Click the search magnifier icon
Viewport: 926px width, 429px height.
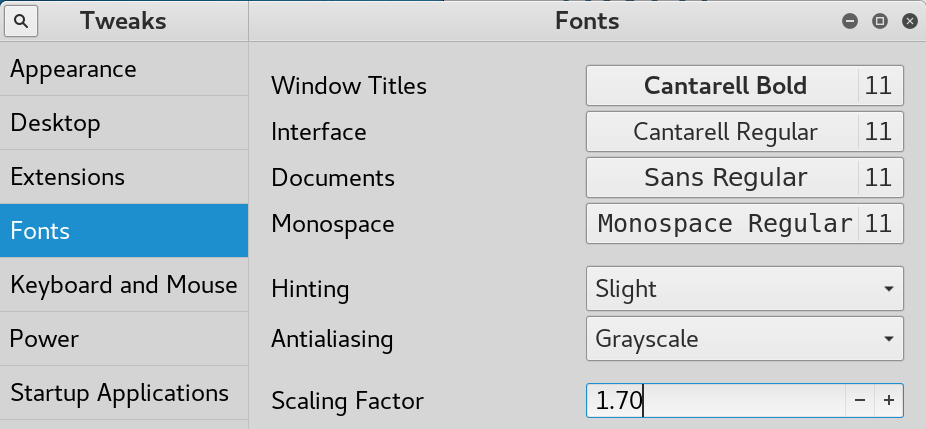point(22,21)
